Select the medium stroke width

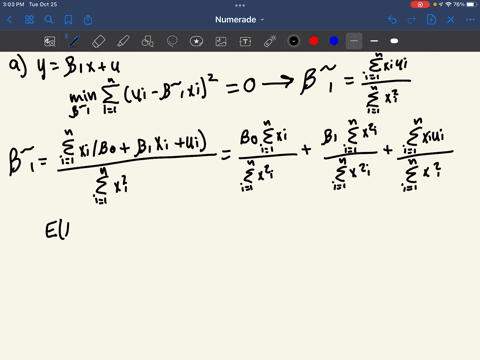coord(374,41)
